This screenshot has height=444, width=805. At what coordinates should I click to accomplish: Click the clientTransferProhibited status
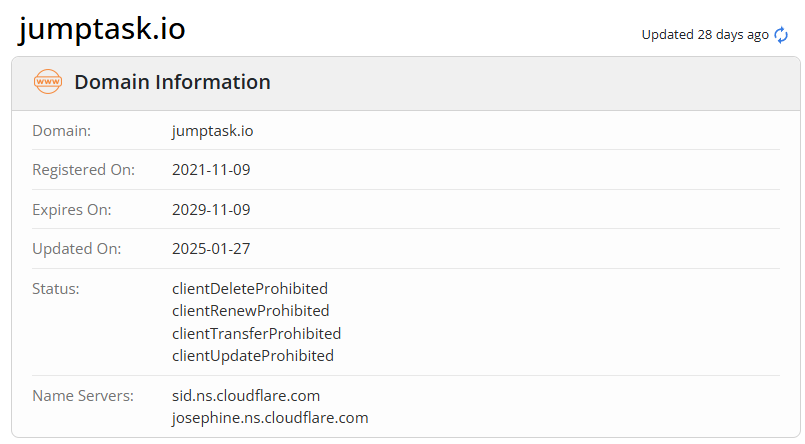(256, 333)
